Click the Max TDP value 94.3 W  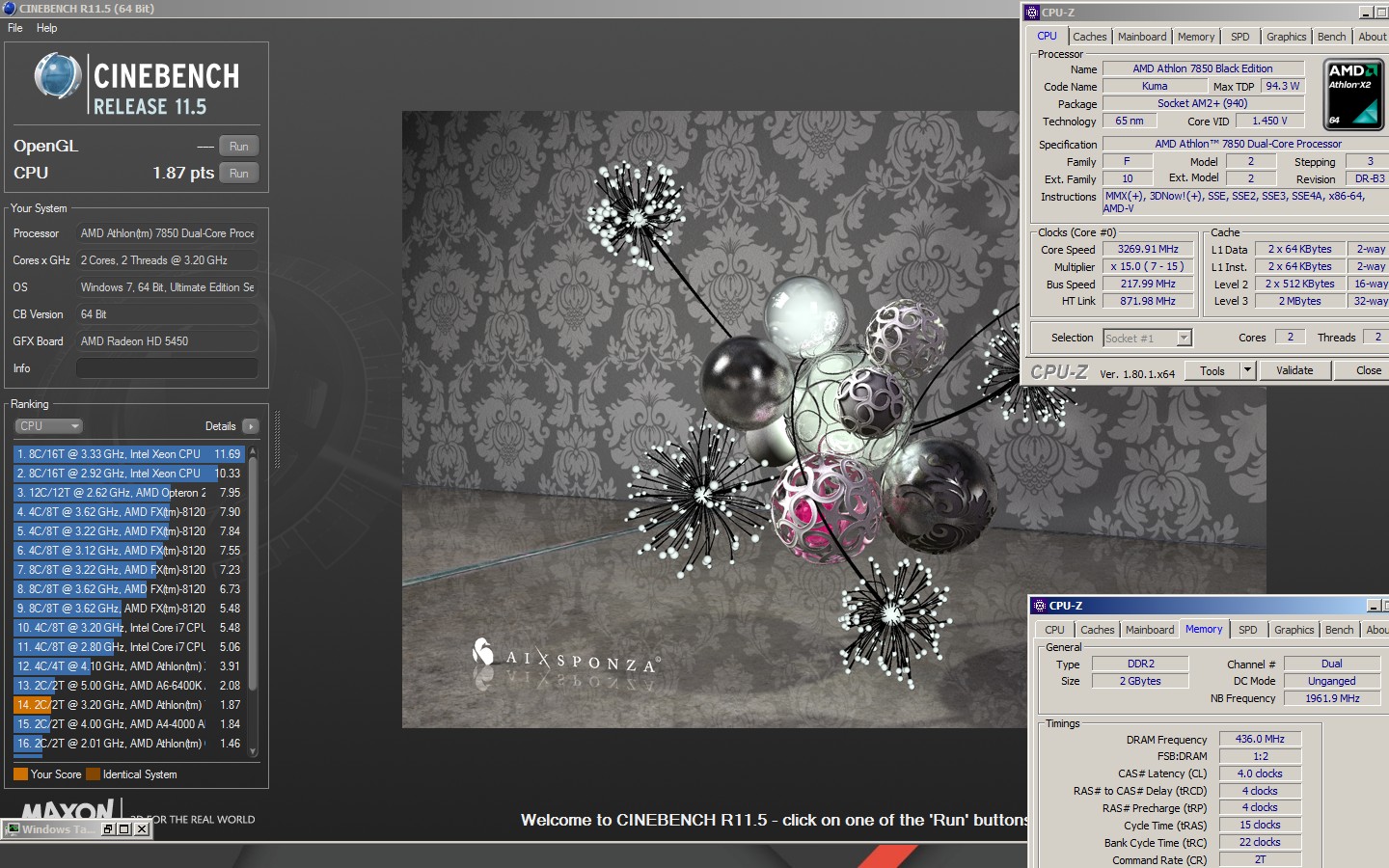tap(1283, 86)
